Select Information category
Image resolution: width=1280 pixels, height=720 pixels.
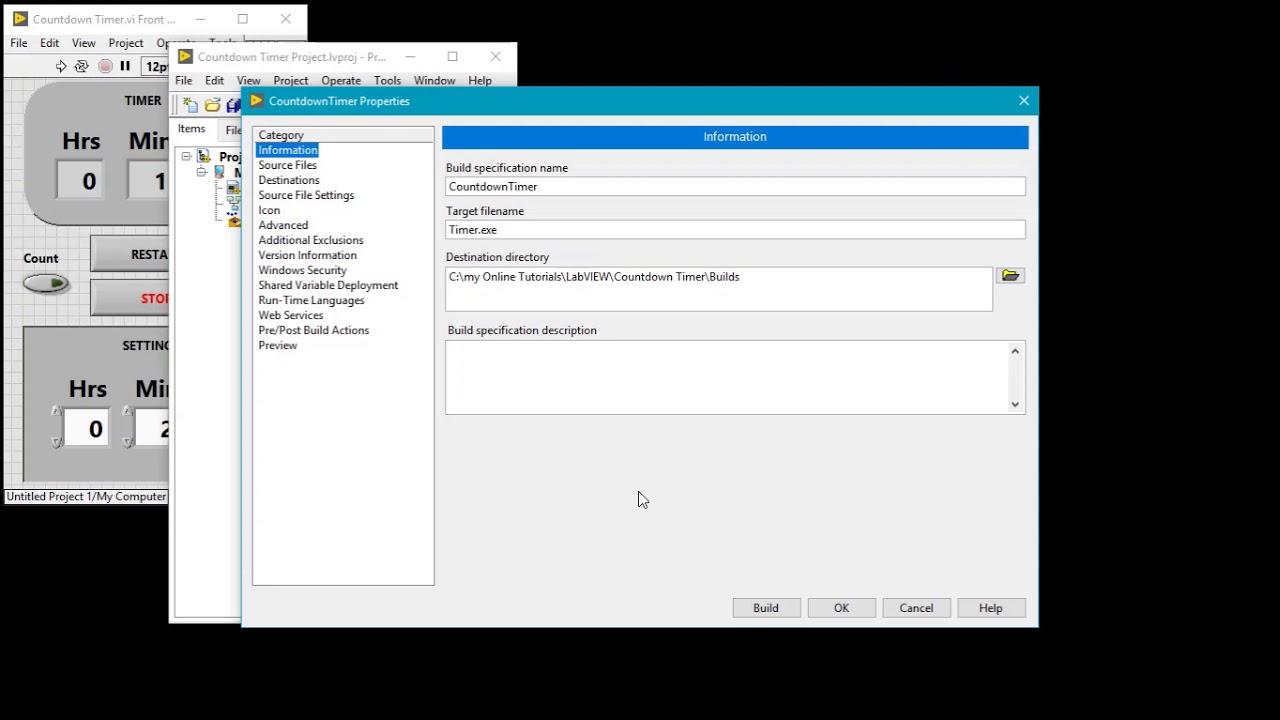tap(288, 150)
